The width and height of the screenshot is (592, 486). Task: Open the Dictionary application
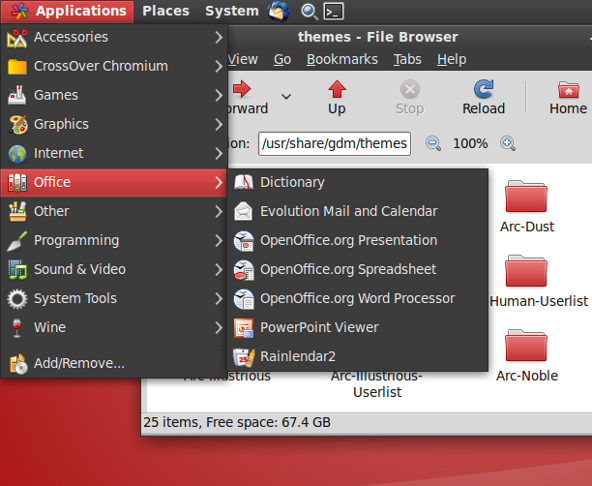click(x=357, y=182)
